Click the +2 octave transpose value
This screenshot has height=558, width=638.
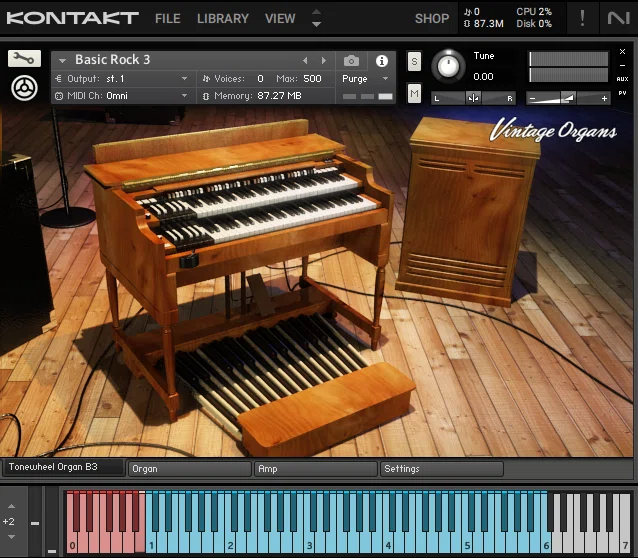tap(9, 521)
